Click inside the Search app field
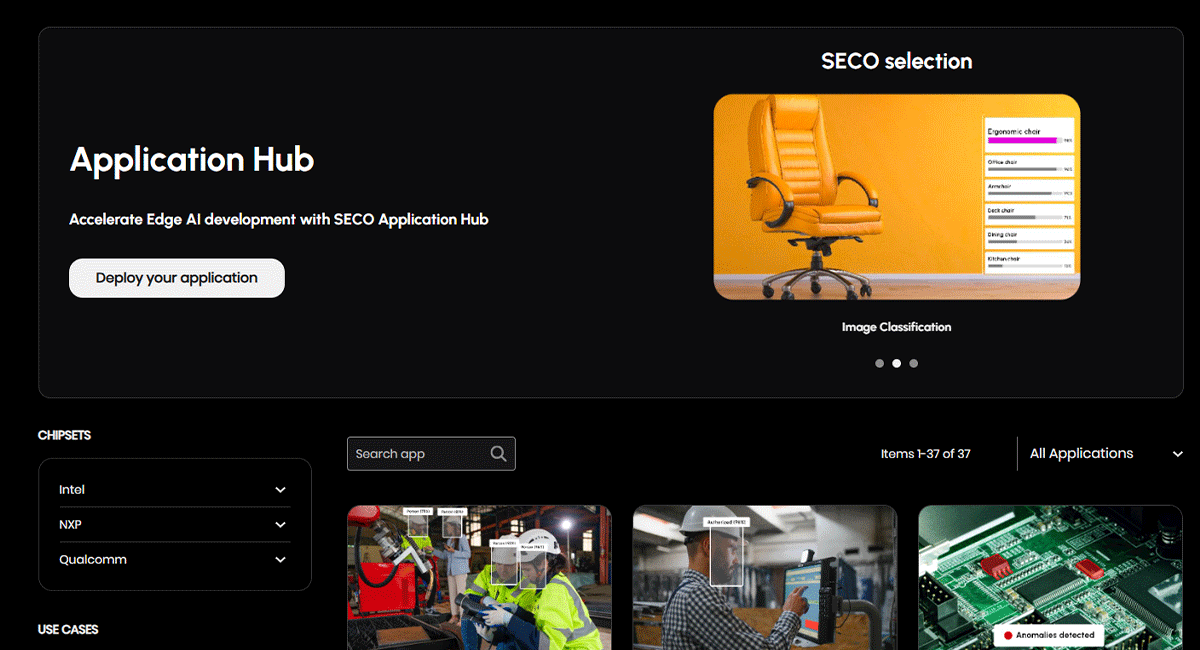This screenshot has height=650, width=1200. 420,453
